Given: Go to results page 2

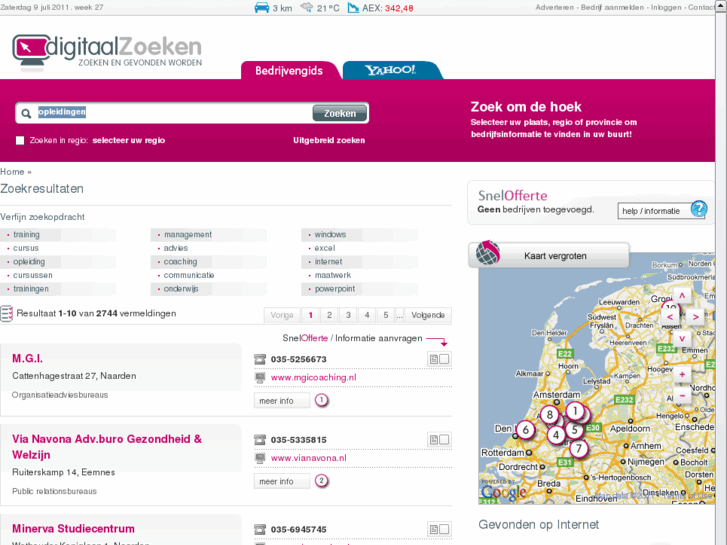Looking at the screenshot, I should pos(329,315).
